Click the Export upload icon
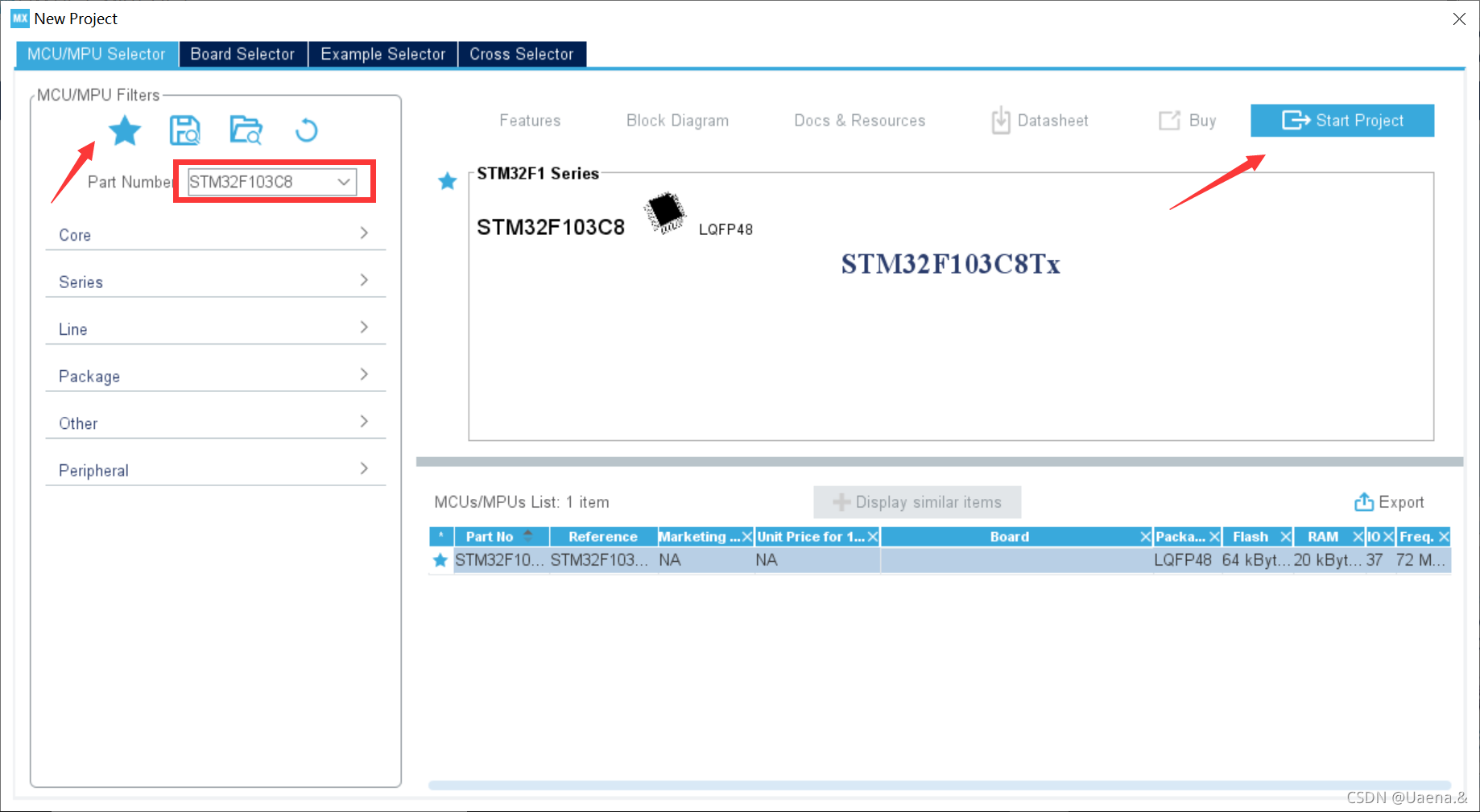This screenshot has height=812, width=1480. coord(1364,502)
